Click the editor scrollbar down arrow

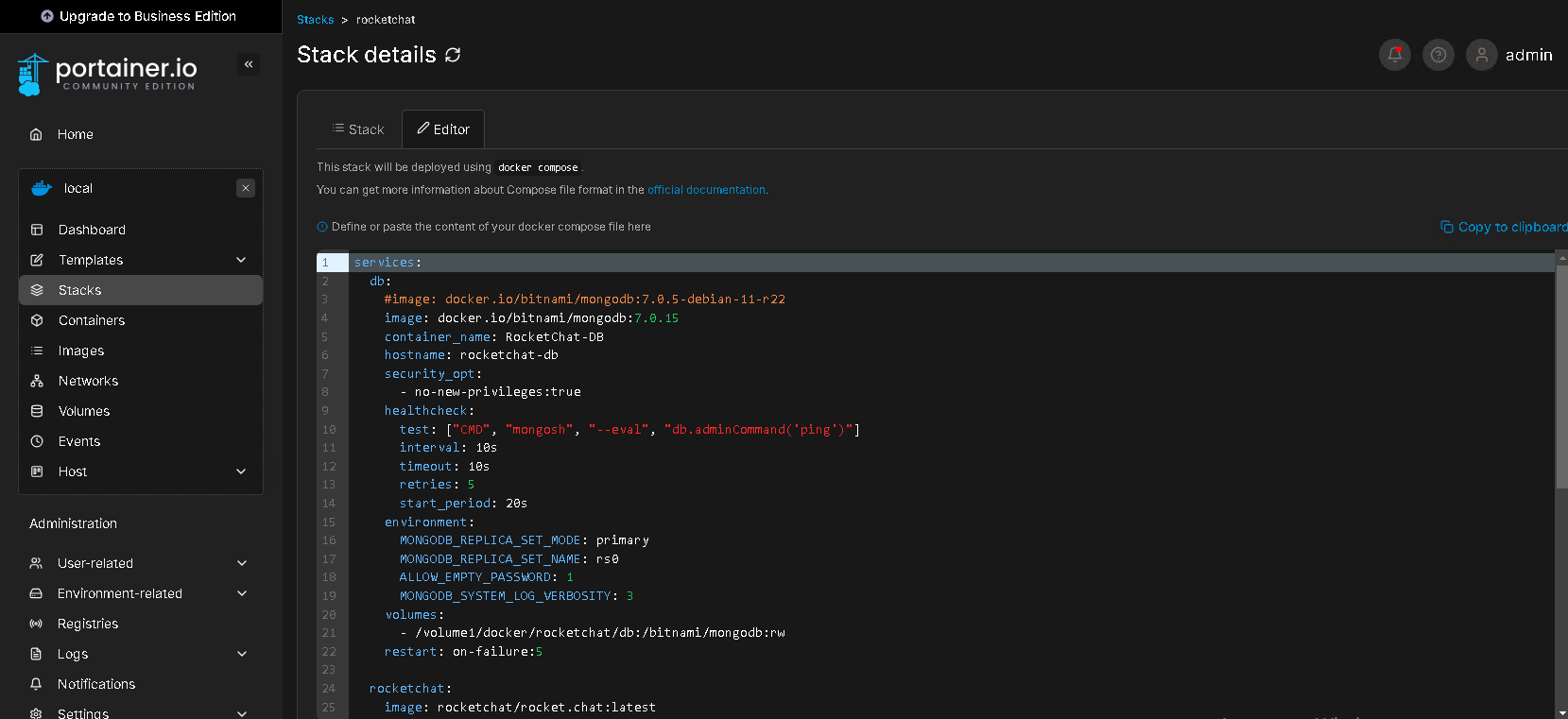tap(1561, 713)
